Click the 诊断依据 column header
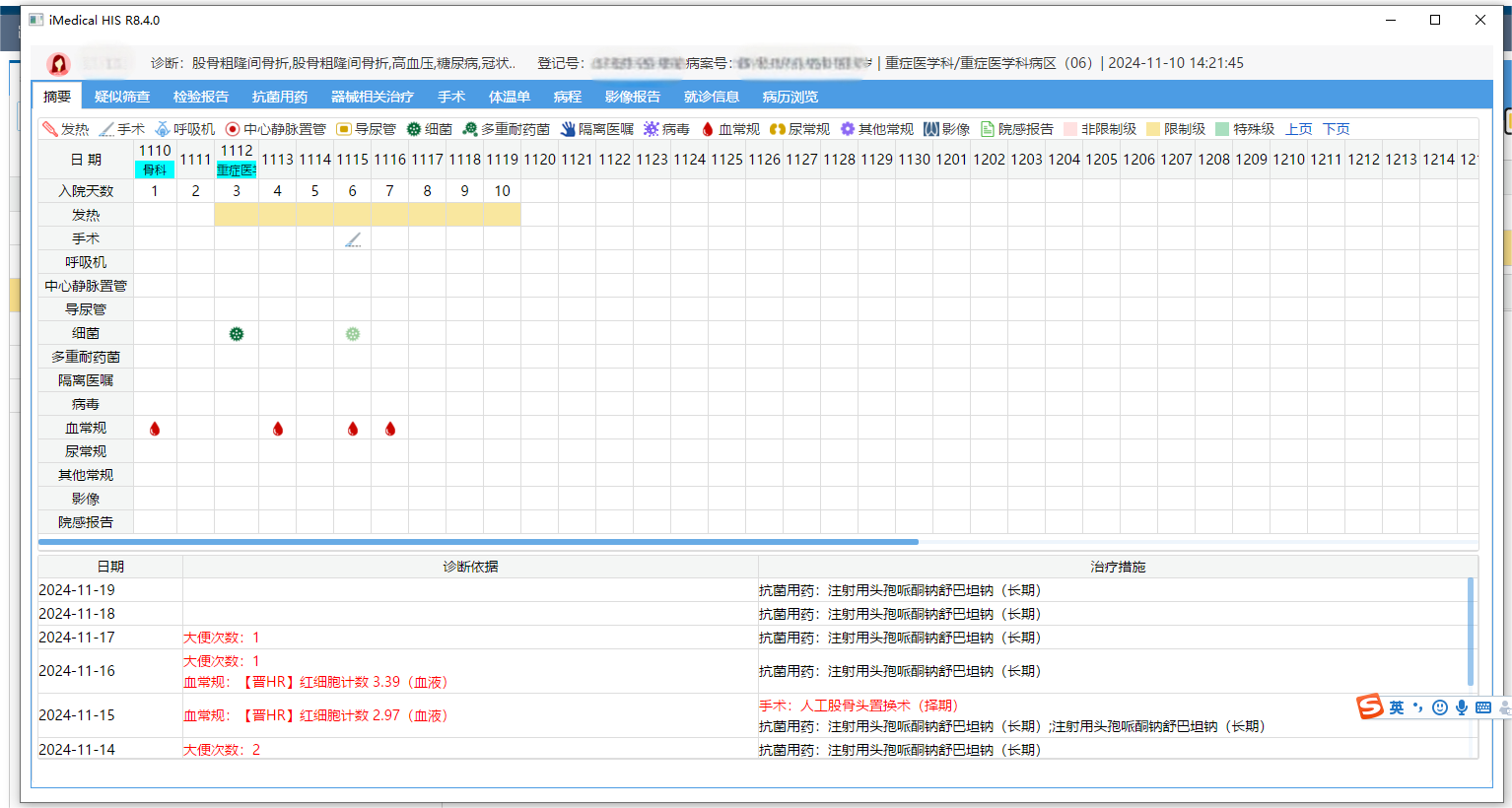The image size is (1512, 808). click(470, 567)
